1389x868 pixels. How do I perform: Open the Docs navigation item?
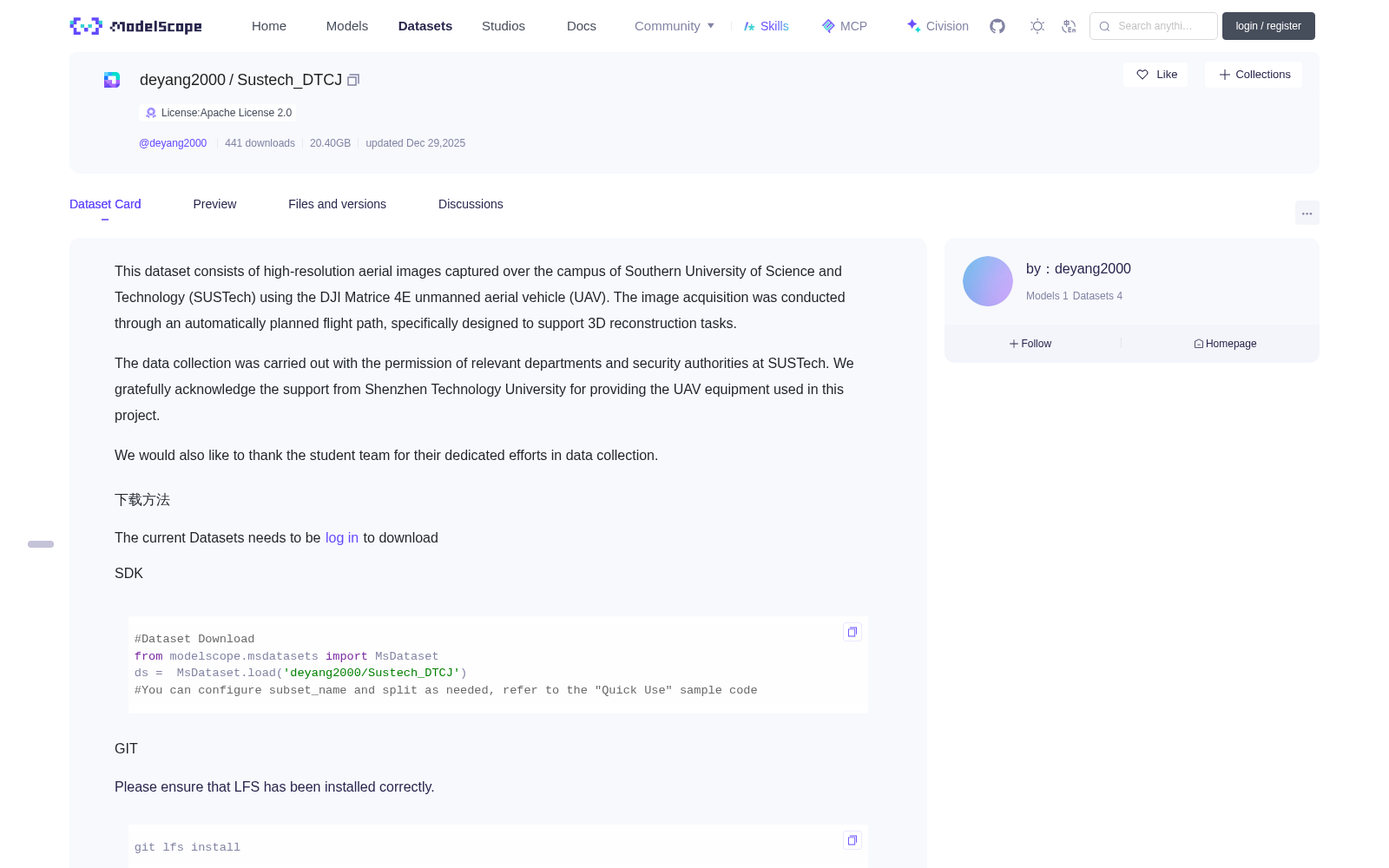pos(582,26)
